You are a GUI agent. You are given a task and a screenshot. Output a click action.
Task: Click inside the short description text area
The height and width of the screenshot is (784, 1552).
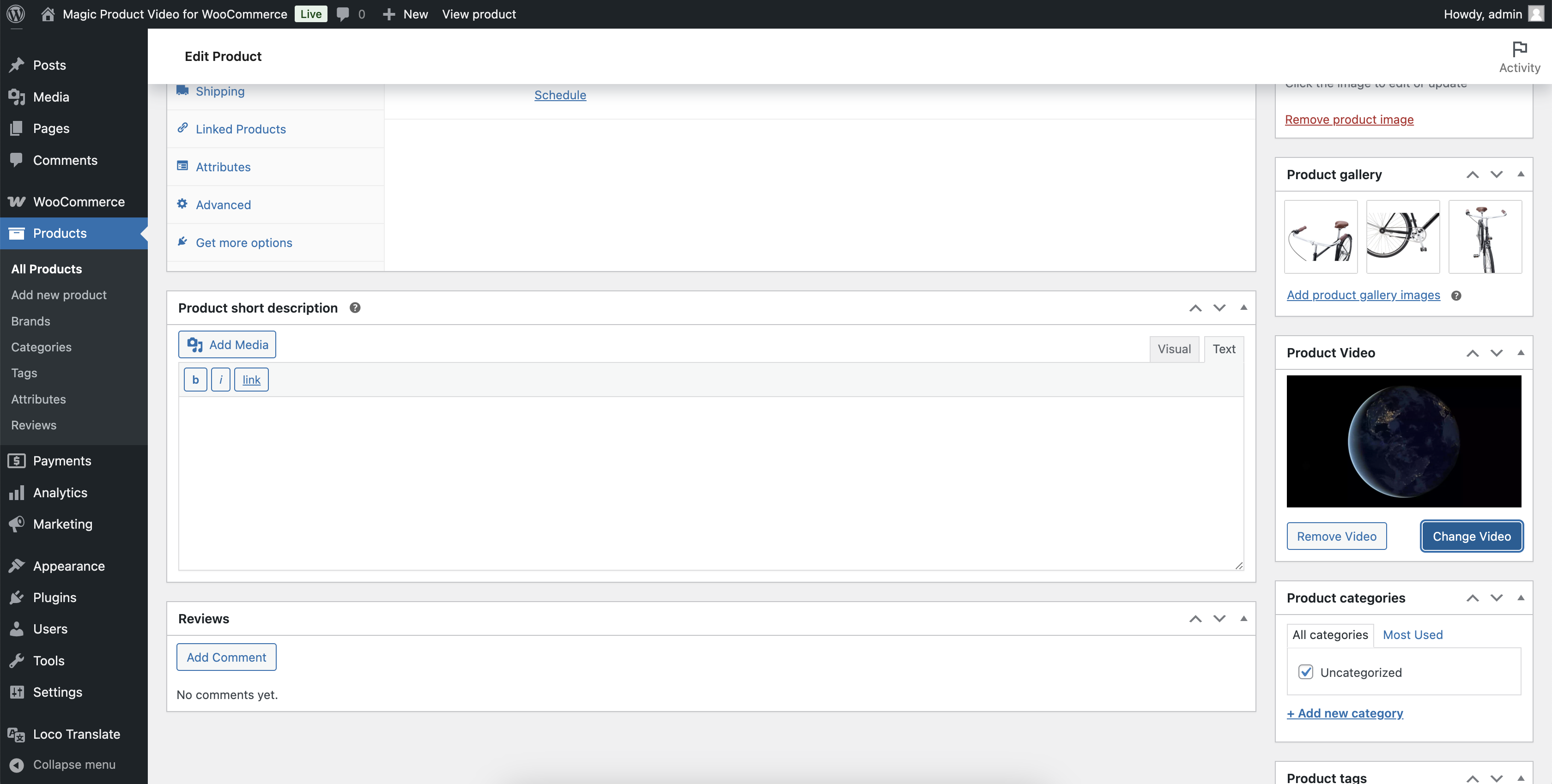click(711, 483)
